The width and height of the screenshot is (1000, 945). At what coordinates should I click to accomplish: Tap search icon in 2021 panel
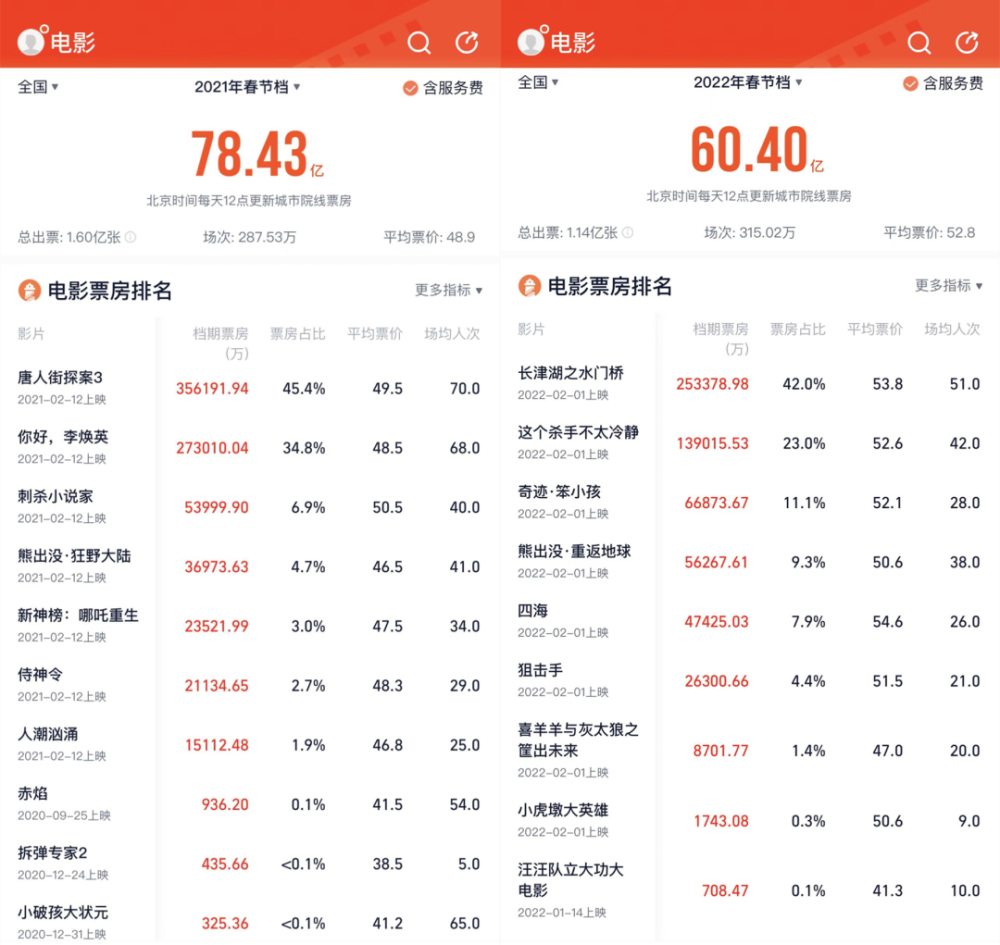coord(419,43)
